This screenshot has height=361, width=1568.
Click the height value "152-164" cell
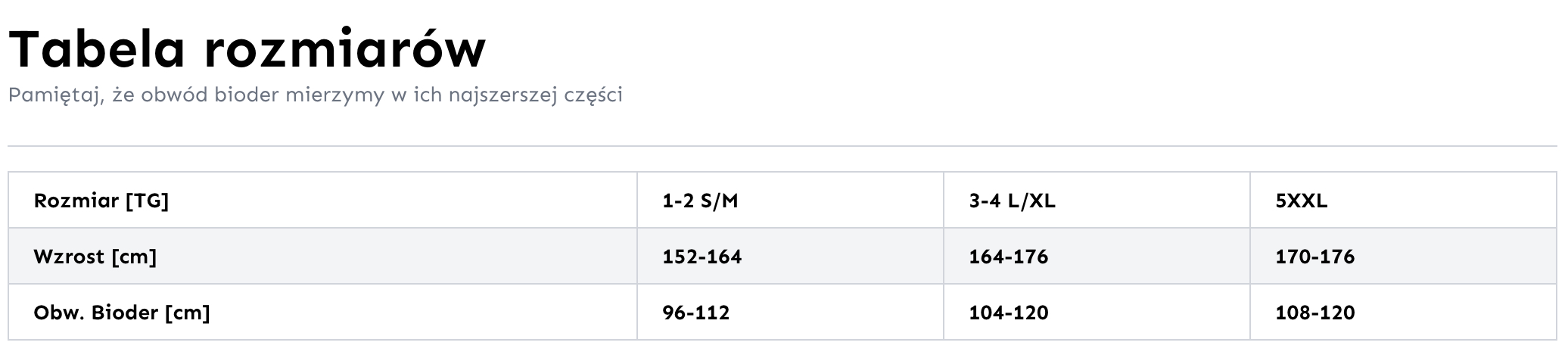coord(702,257)
